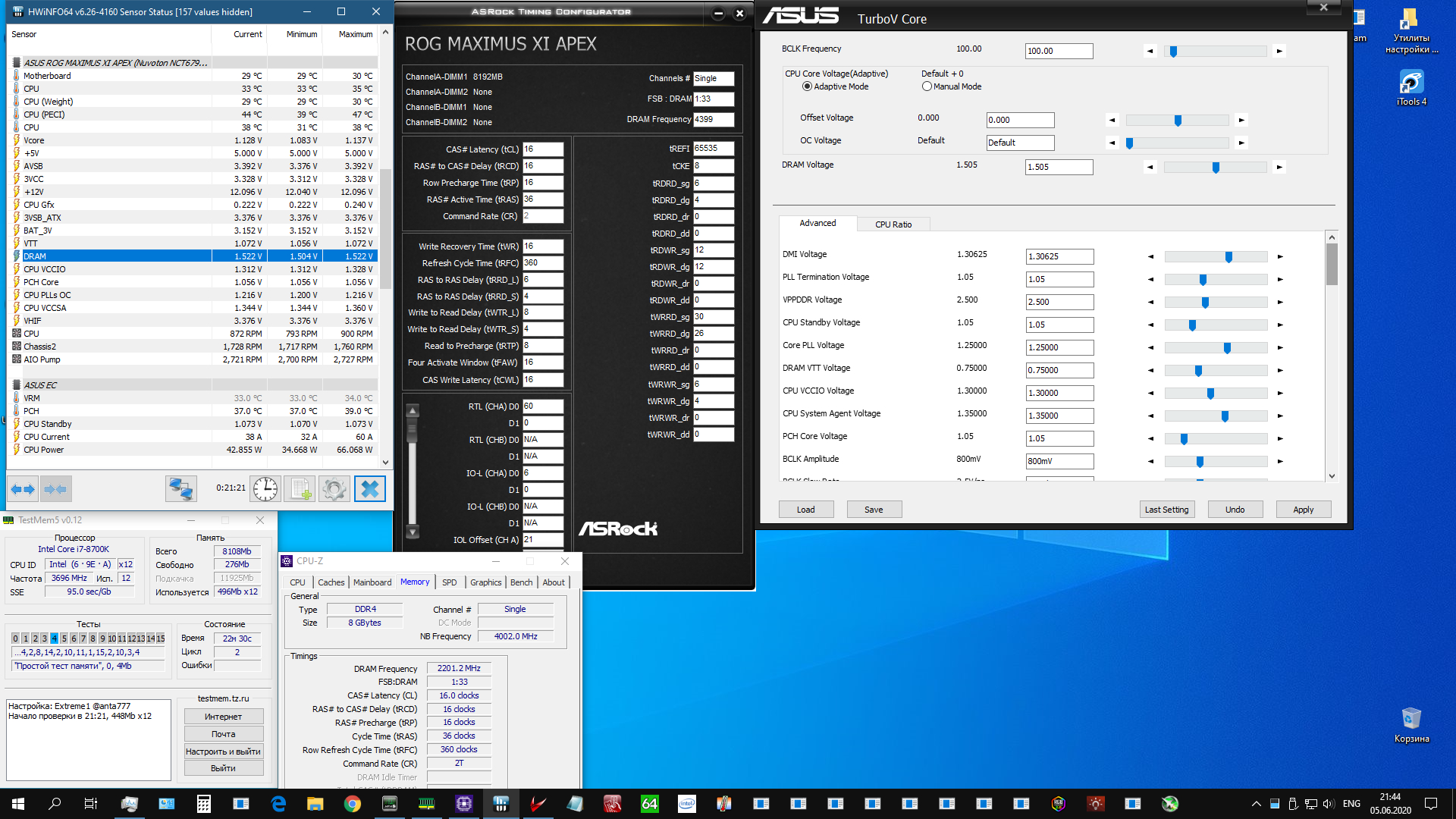The height and width of the screenshot is (819, 1456).
Task: Switch to CPU Ratio tab in TurboV
Action: pyautogui.click(x=893, y=224)
